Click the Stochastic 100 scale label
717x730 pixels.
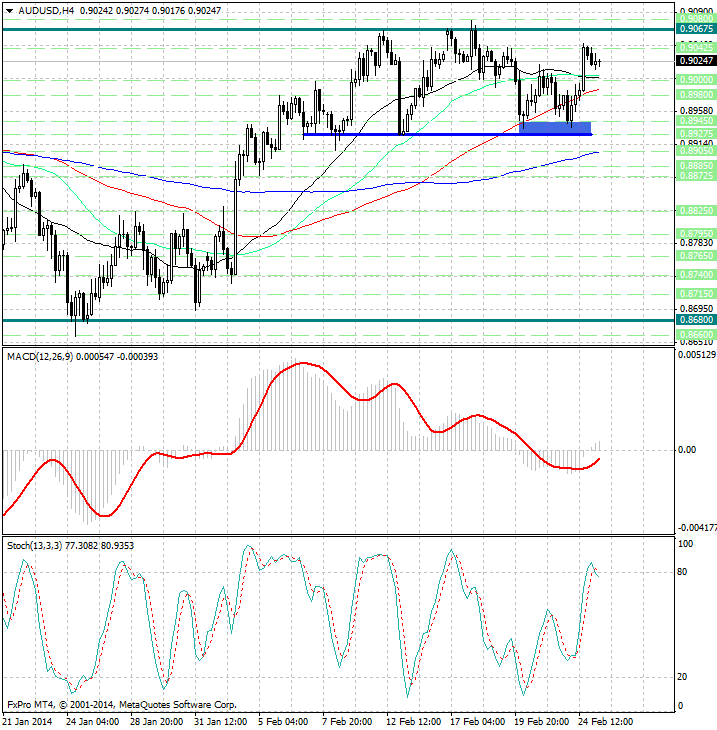685,544
